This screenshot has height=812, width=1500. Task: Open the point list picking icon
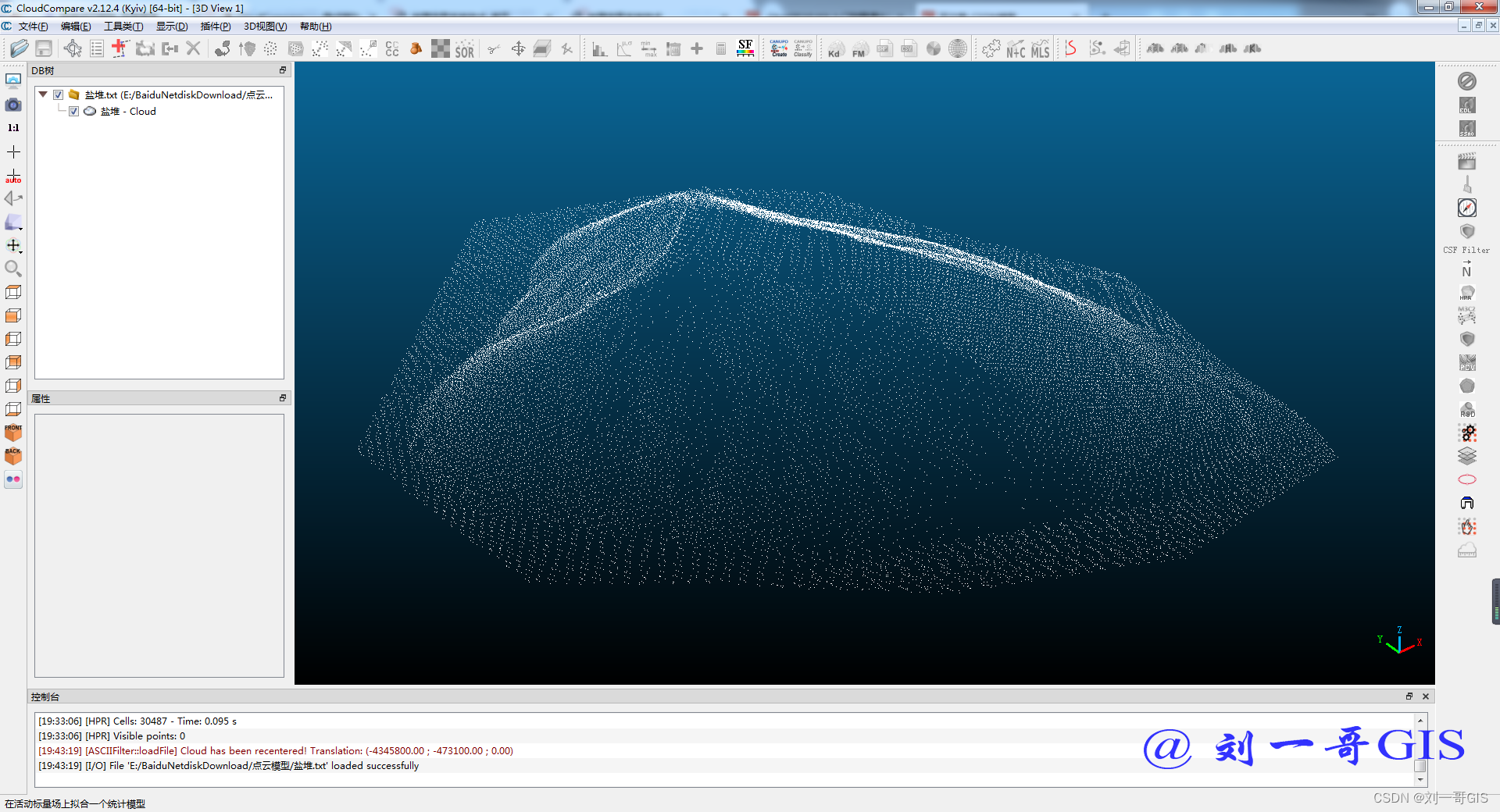tap(97, 48)
